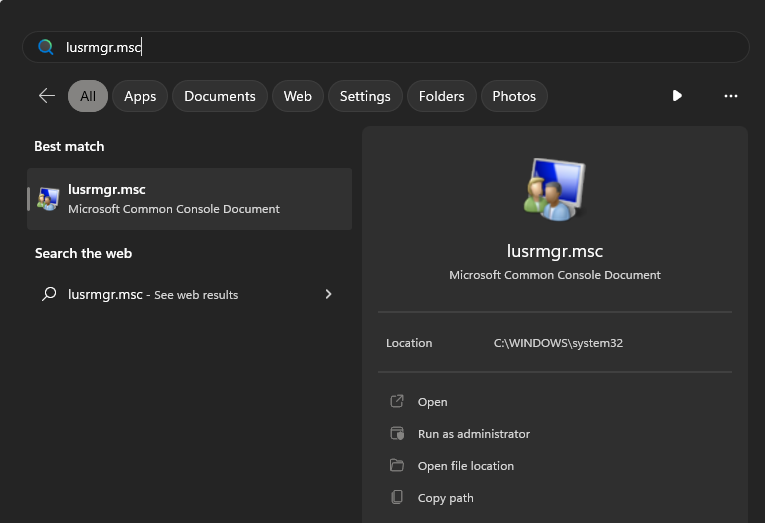
Task: Switch to the Folders filter tab
Action: (x=442, y=96)
